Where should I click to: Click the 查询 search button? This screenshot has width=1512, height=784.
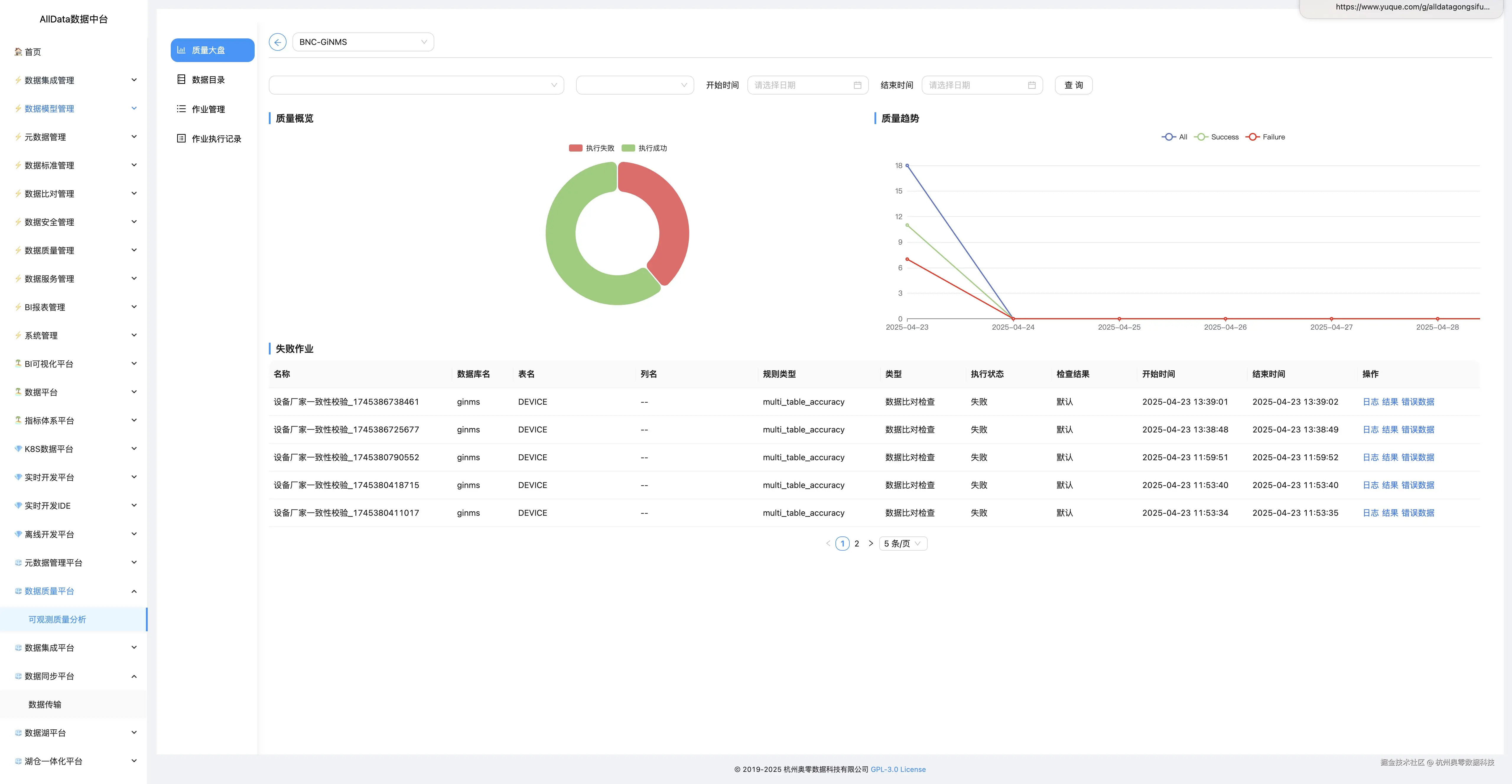(1073, 85)
